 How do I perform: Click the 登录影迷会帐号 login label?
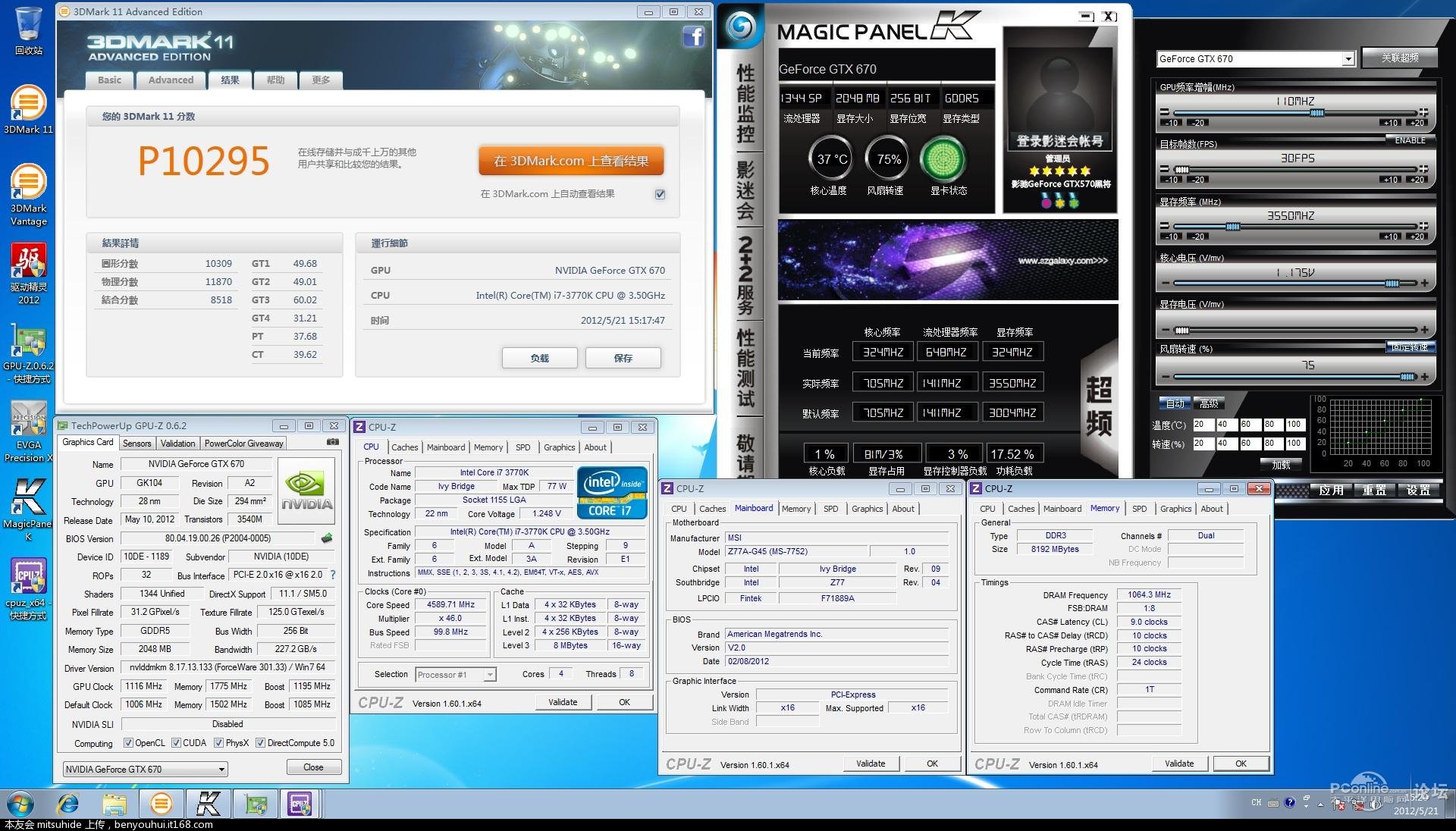tap(1059, 141)
